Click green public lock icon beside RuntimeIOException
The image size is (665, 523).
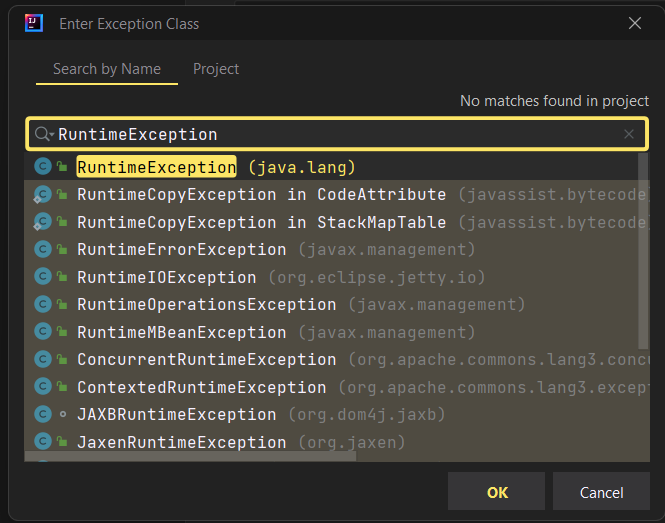[62, 277]
